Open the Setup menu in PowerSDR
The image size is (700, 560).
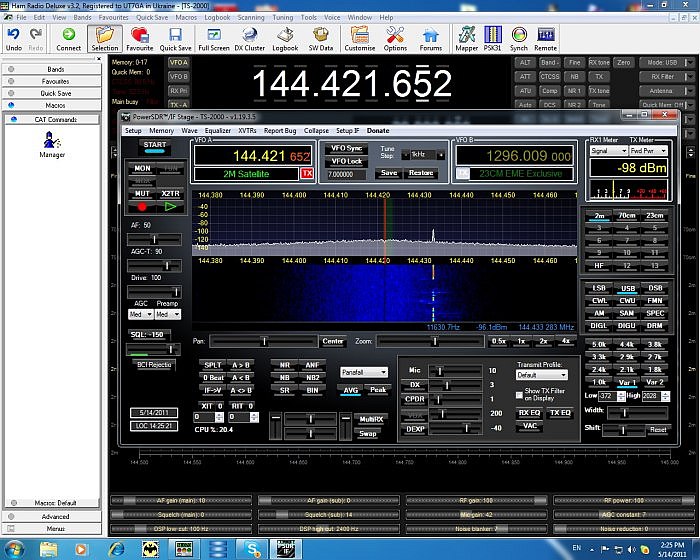pyautogui.click(x=133, y=130)
